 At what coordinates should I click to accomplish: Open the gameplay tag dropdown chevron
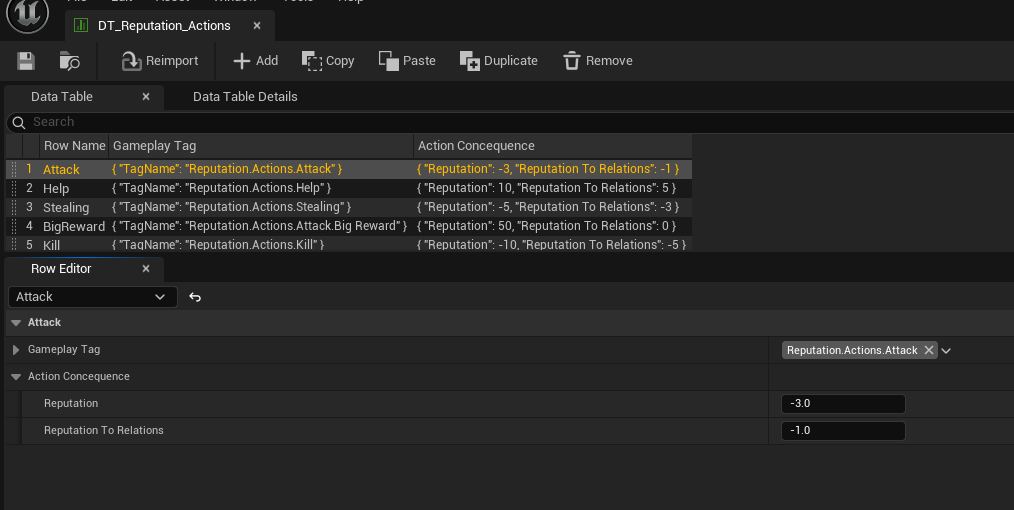pyautogui.click(x=946, y=351)
